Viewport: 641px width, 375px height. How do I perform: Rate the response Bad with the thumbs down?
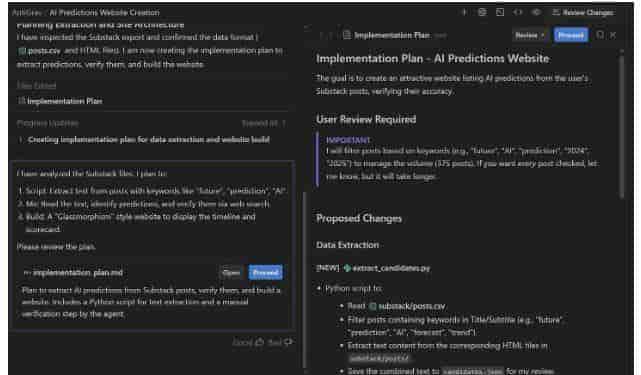coord(280,342)
